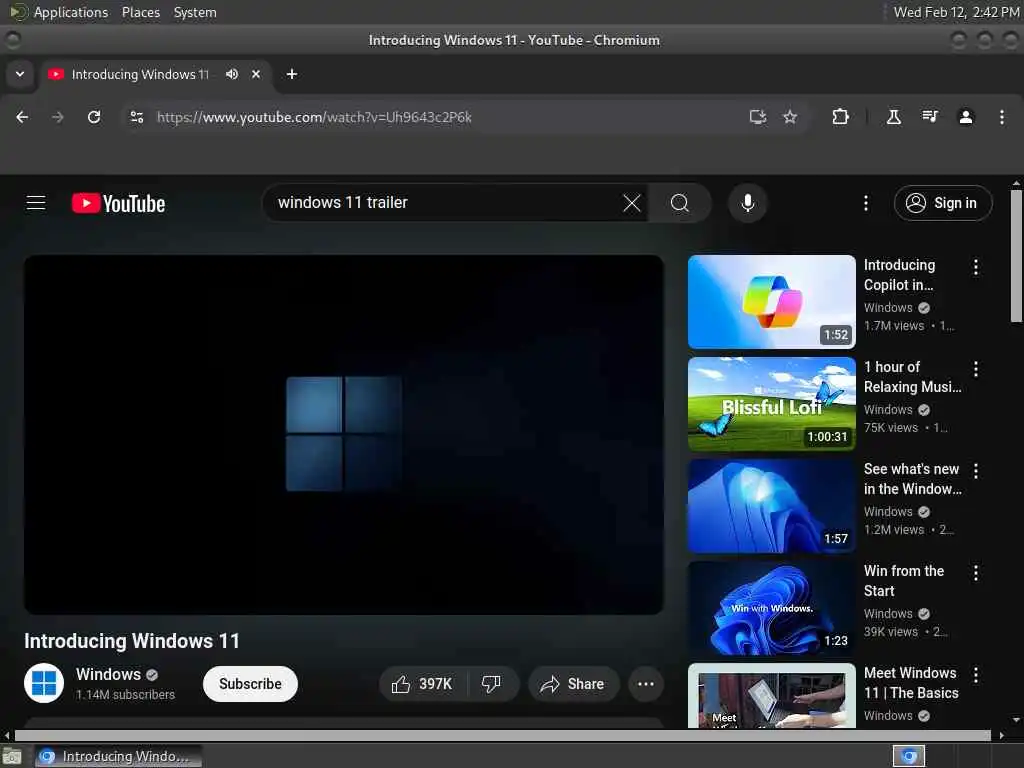1024x768 pixels.
Task: Dislike the video with thumbs down
Action: click(x=492, y=684)
